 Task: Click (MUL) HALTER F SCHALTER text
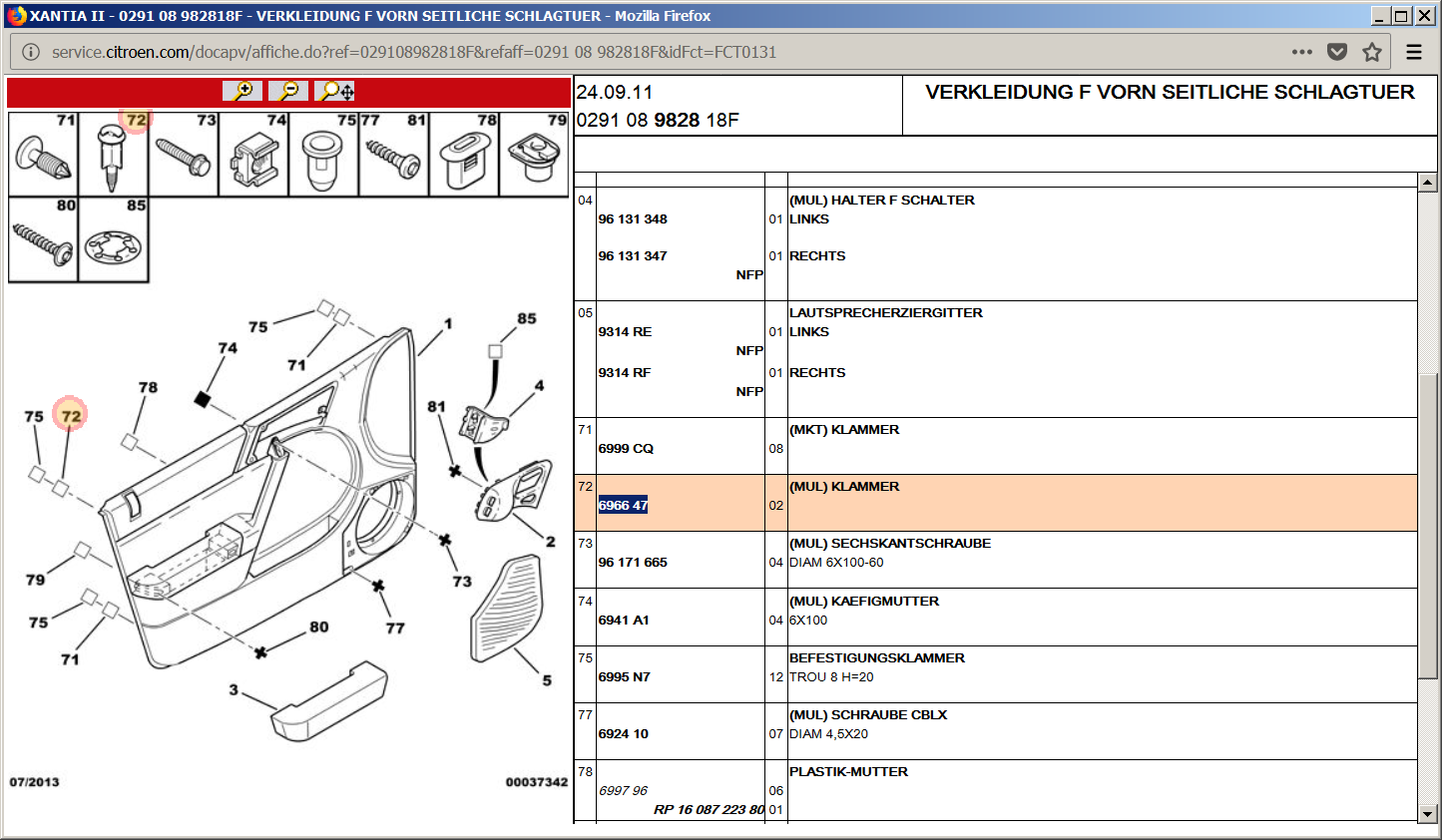pyautogui.click(x=882, y=201)
